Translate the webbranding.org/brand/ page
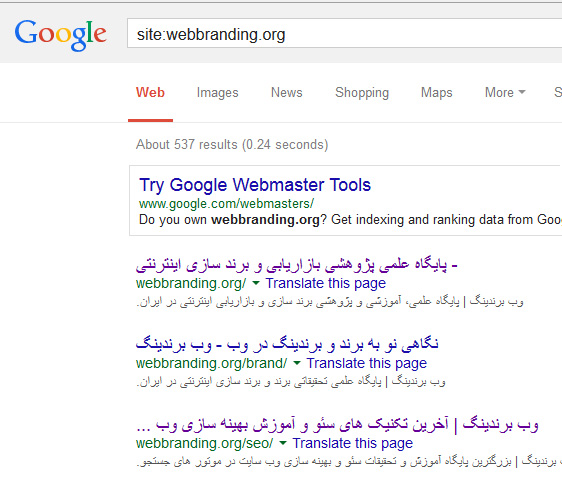562x483 pixels. (x=366, y=363)
